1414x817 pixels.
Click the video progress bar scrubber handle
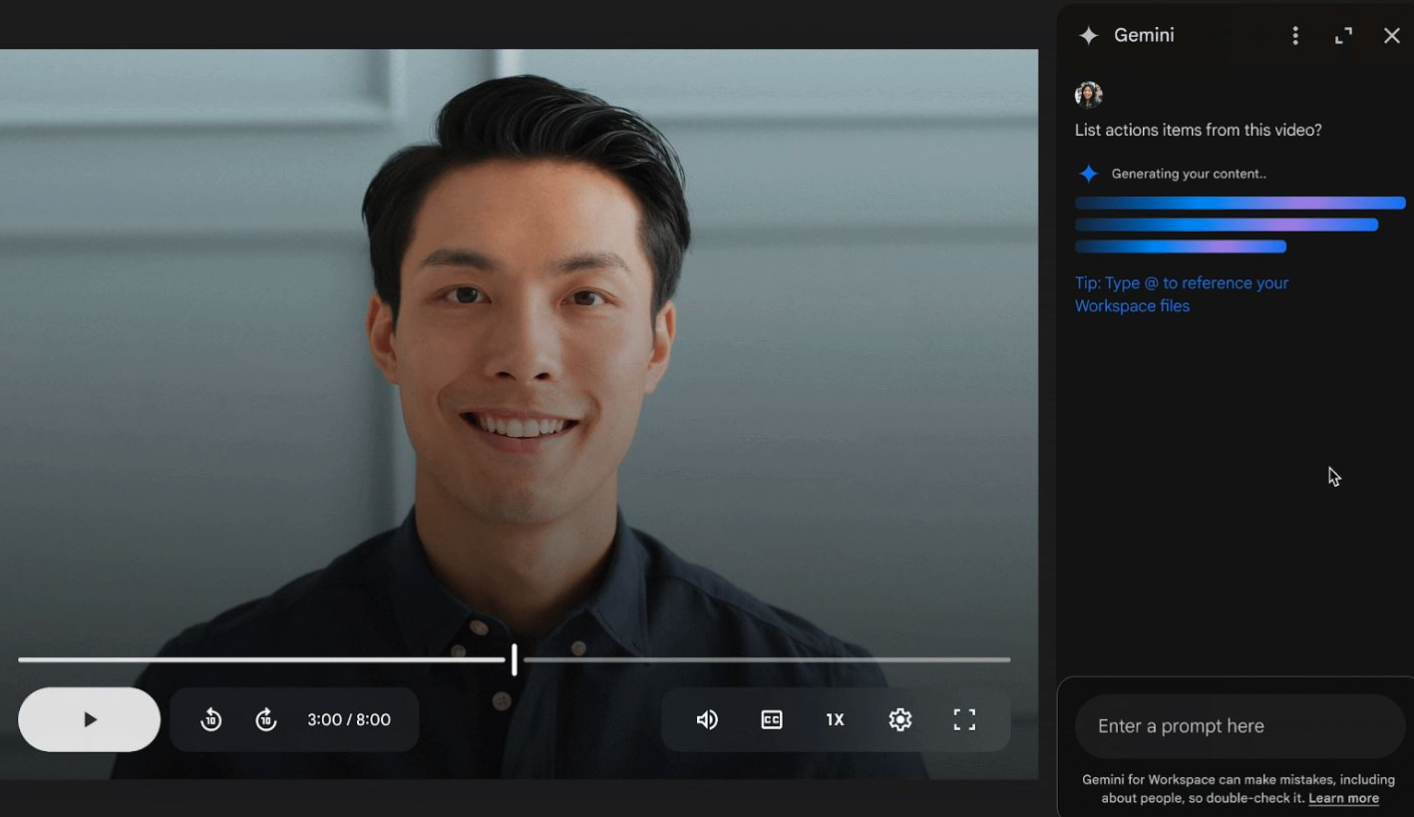click(x=514, y=659)
